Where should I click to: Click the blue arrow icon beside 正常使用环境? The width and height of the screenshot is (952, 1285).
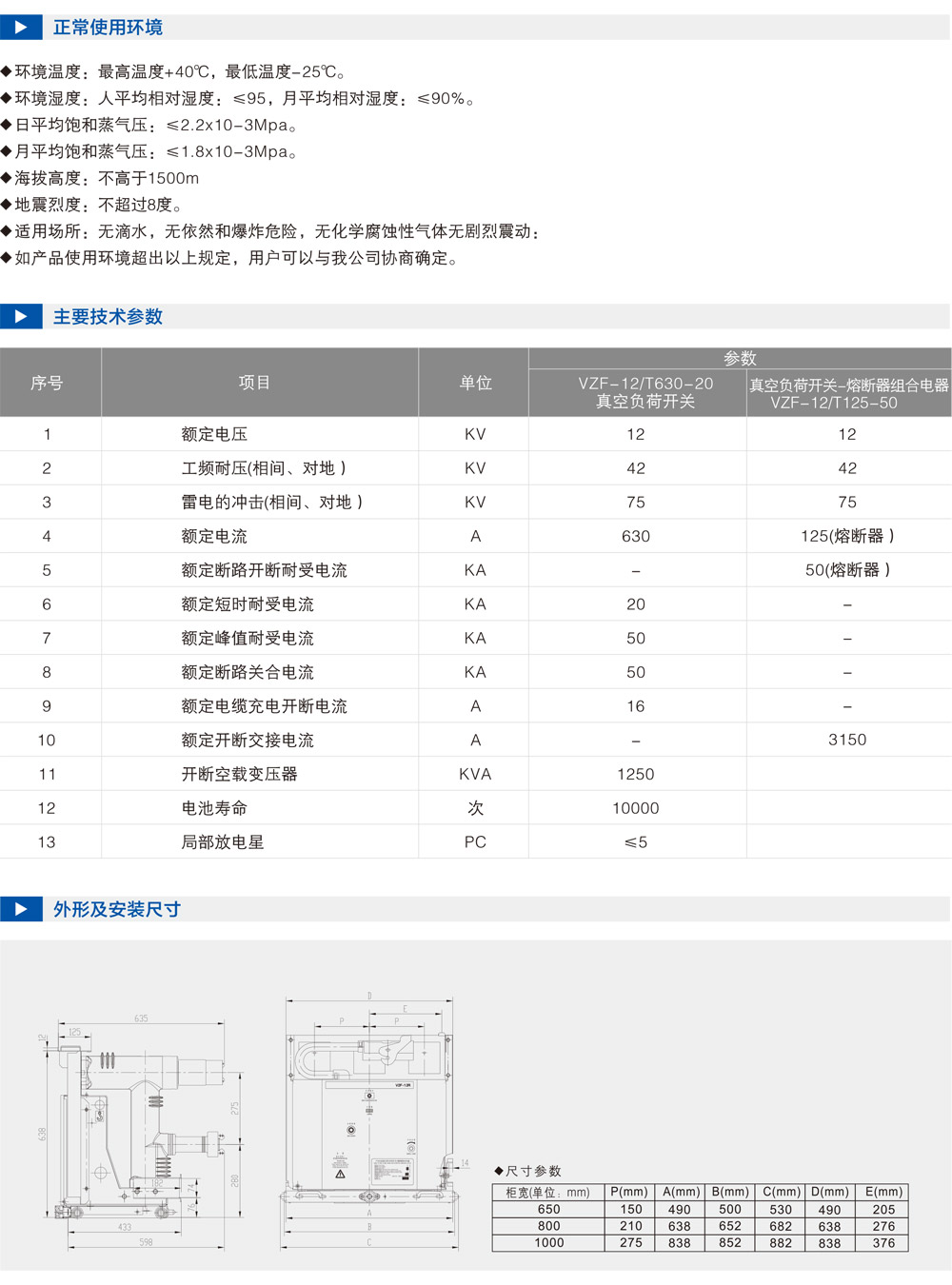point(21,27)
